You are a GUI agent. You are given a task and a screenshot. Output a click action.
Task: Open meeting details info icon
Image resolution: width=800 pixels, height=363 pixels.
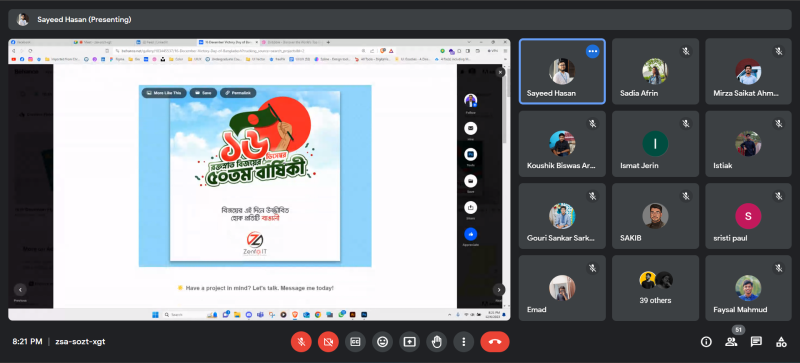(x=706, y=342)
